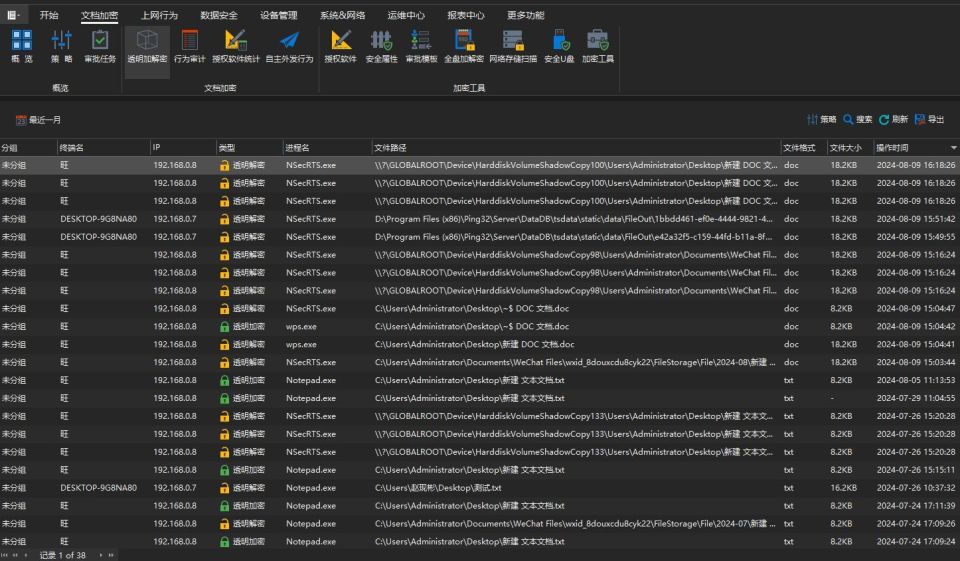Switch to the 设备管理 tab
Viewport: 960px width, 561px height.
[x=279, y=15]
